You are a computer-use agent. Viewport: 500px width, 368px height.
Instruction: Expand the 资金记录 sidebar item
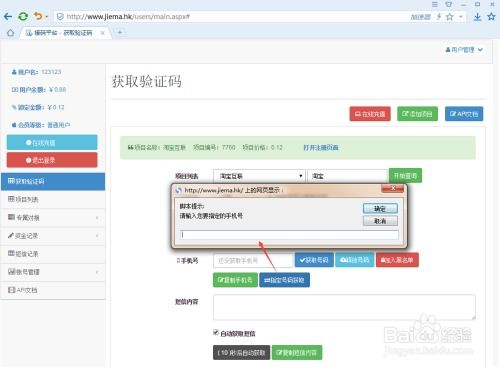(x=53, y=236)
